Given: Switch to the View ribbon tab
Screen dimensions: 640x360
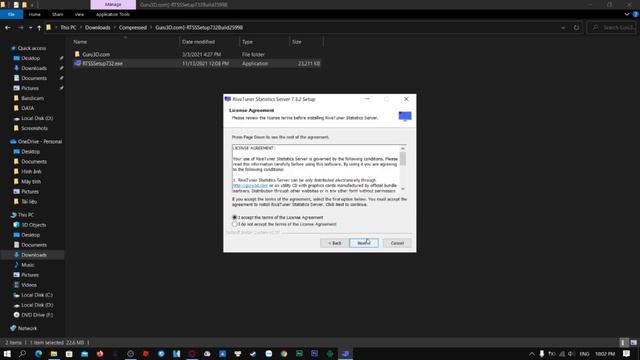Looking at the screenshot, I should click(79, 14).
